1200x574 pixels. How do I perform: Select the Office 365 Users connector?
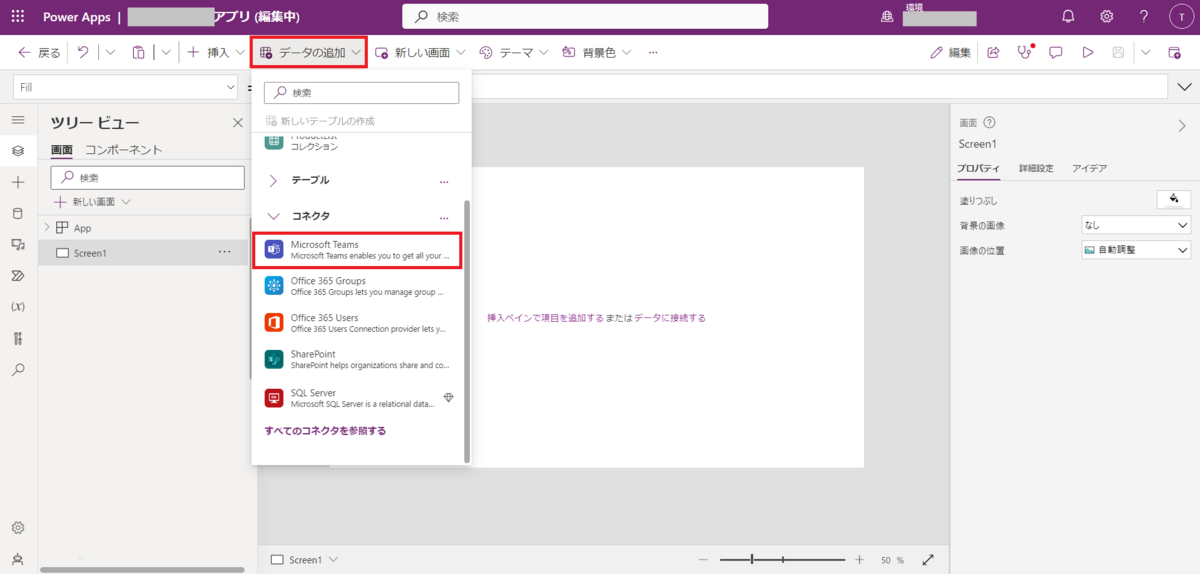coord(357,322)
